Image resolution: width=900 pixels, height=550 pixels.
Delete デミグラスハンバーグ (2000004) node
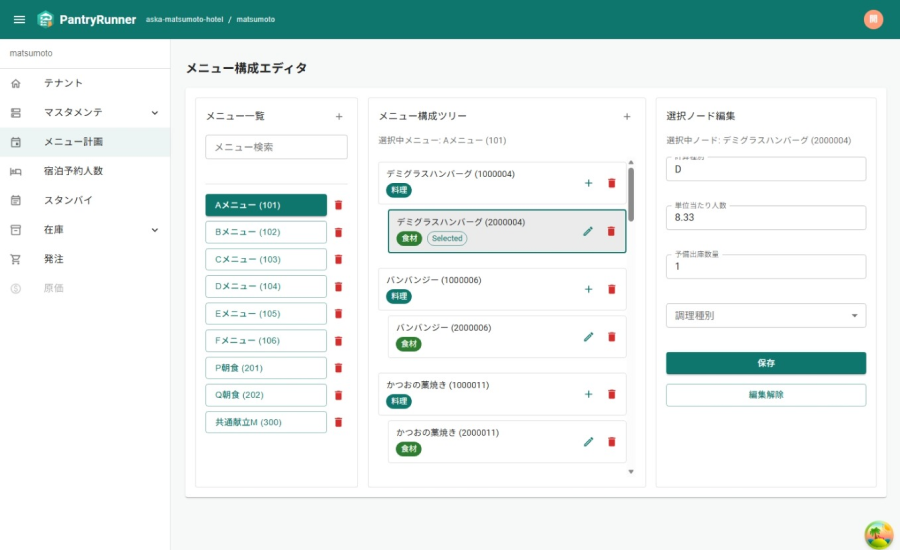pyautogui.click(x=611, y=231)
